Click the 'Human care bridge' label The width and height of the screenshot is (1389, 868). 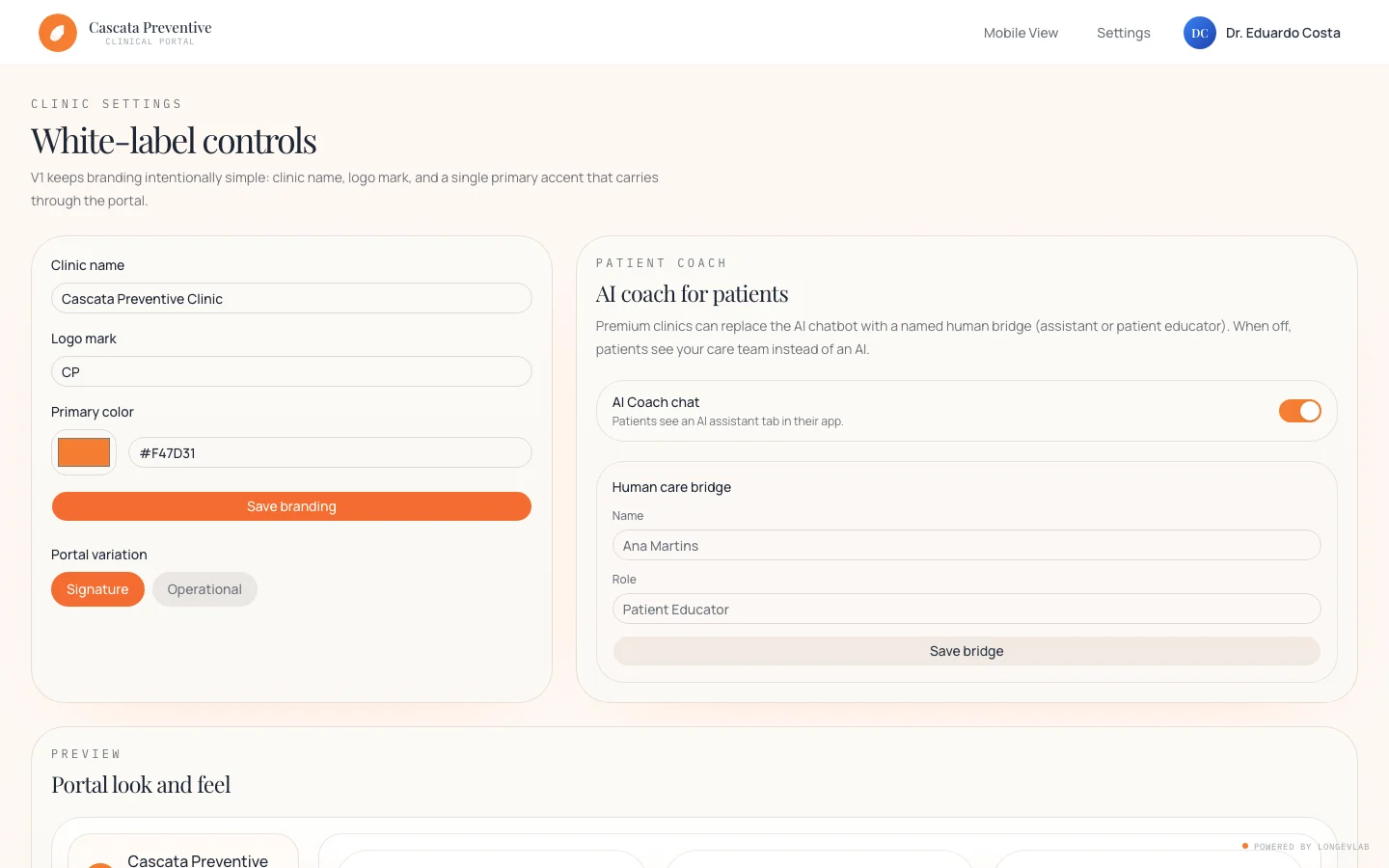[671, 487]
